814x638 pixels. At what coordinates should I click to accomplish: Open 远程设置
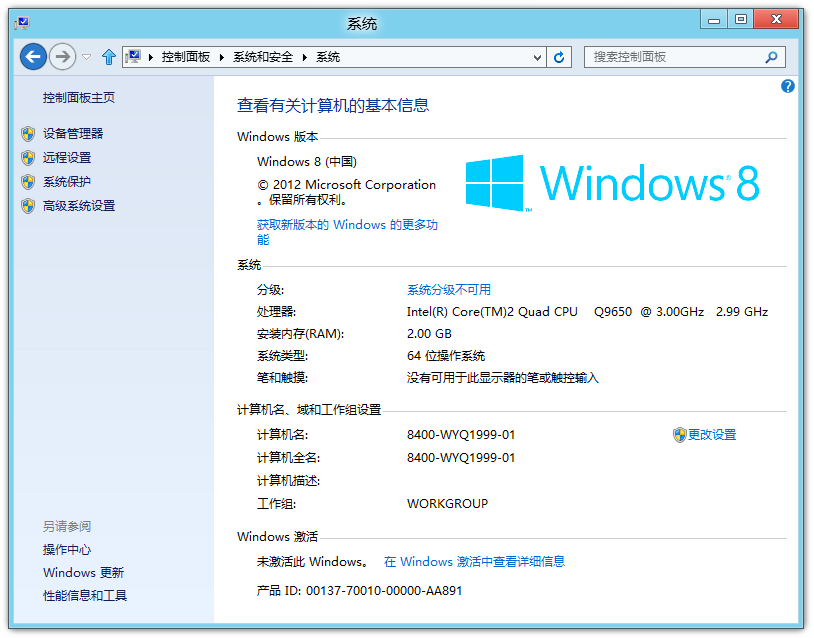pos(67,158)
